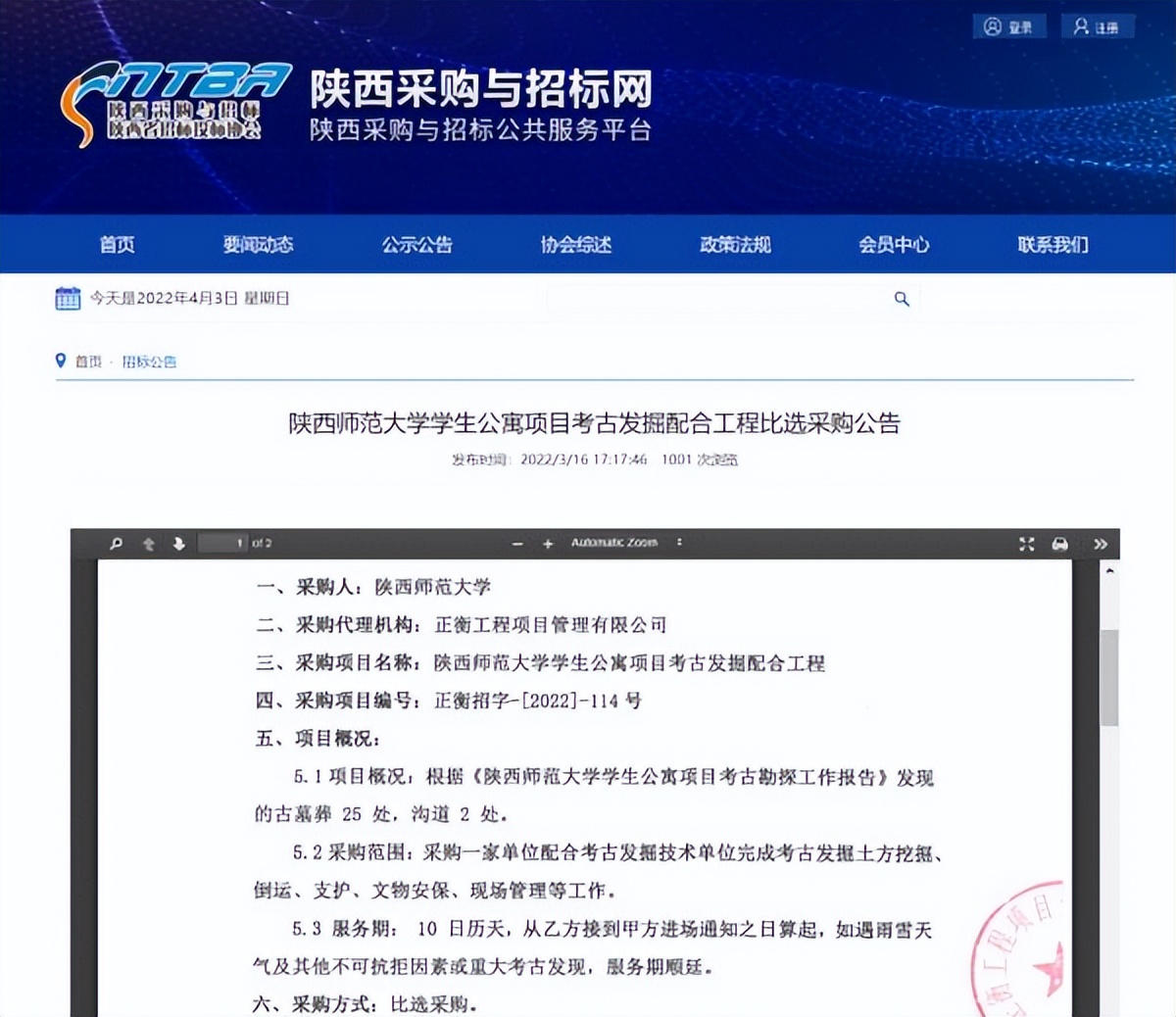The image size is (1176, 1017).
Task: Click the location pin icon in the breadcrumb
Action: coord(61,361)
